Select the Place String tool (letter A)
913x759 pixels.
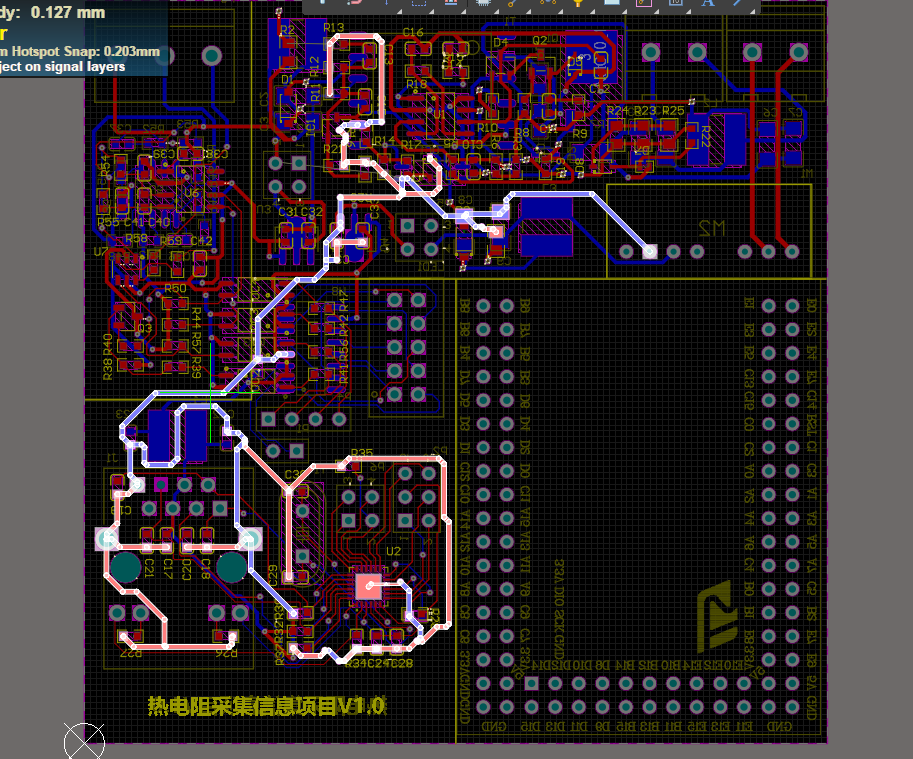pos(708,5)
